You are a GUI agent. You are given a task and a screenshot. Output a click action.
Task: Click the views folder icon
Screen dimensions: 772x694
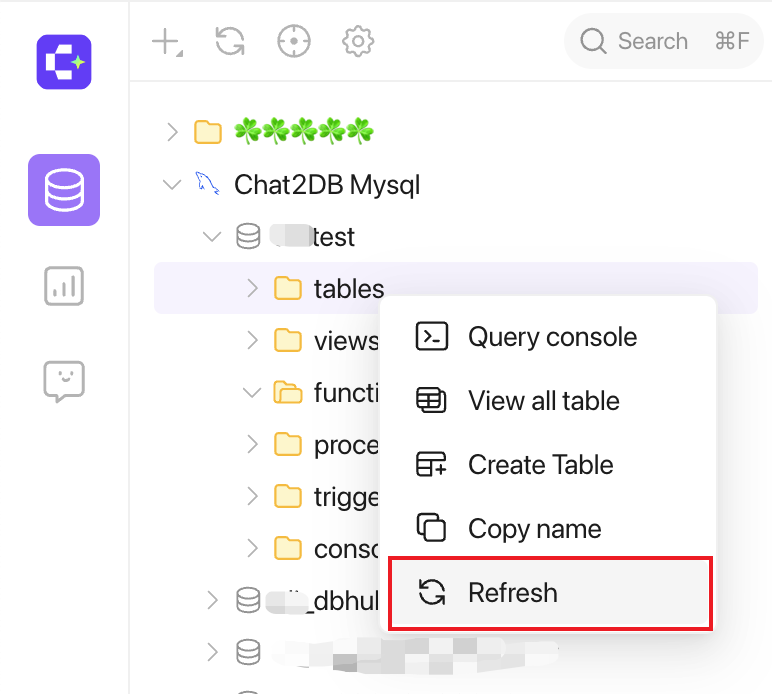point(288,340)
